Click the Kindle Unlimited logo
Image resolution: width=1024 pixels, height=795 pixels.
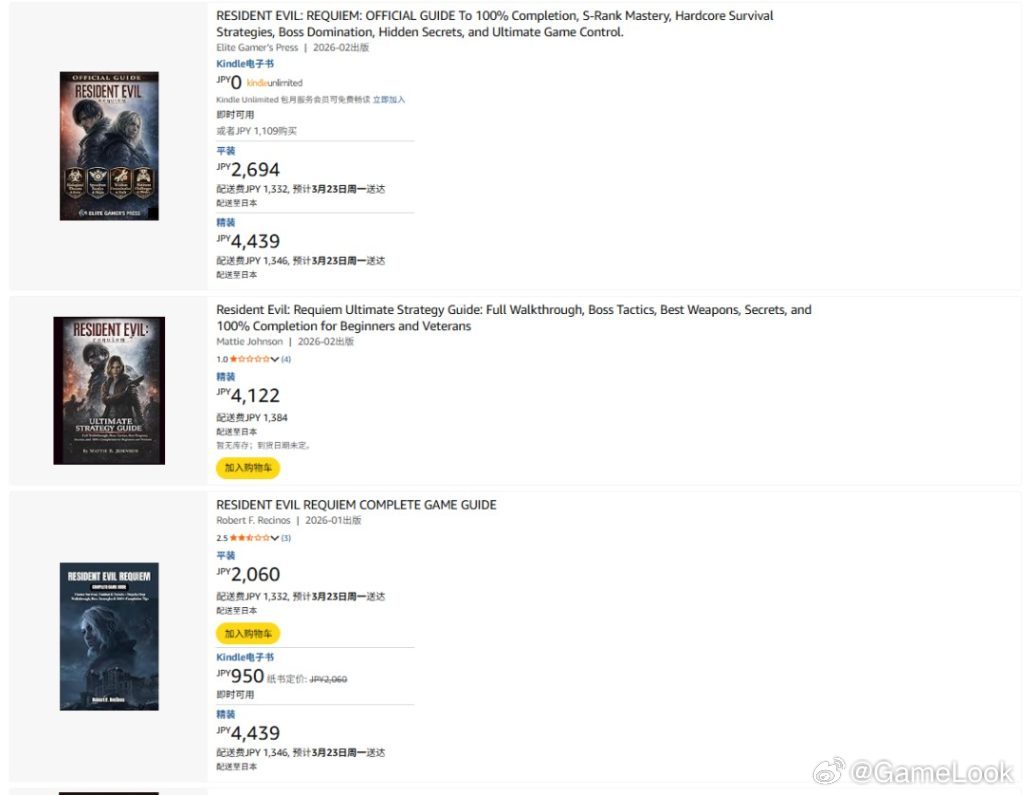pos(274,83)
